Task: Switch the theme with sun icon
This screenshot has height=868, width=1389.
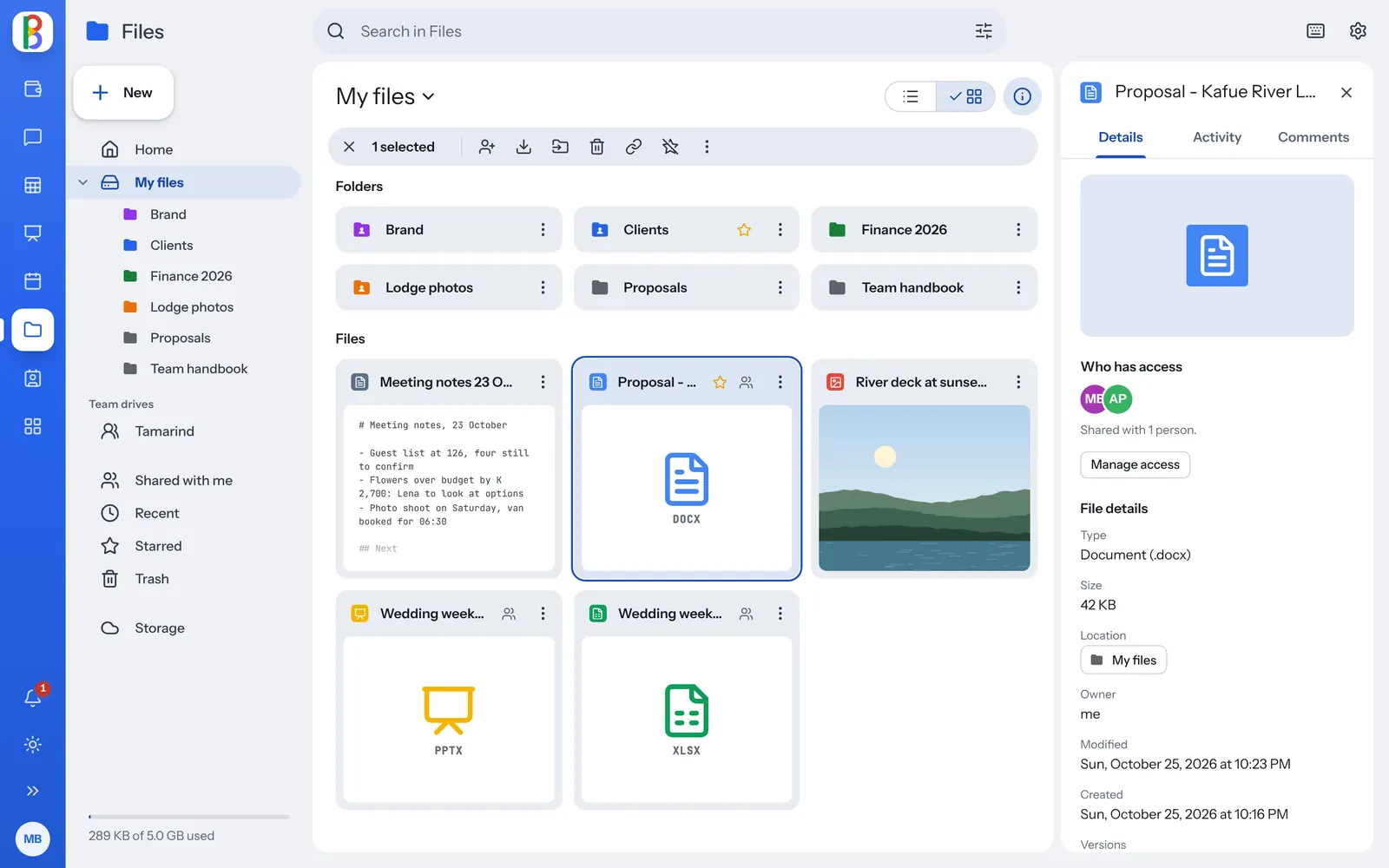Action: pos(33,744)
